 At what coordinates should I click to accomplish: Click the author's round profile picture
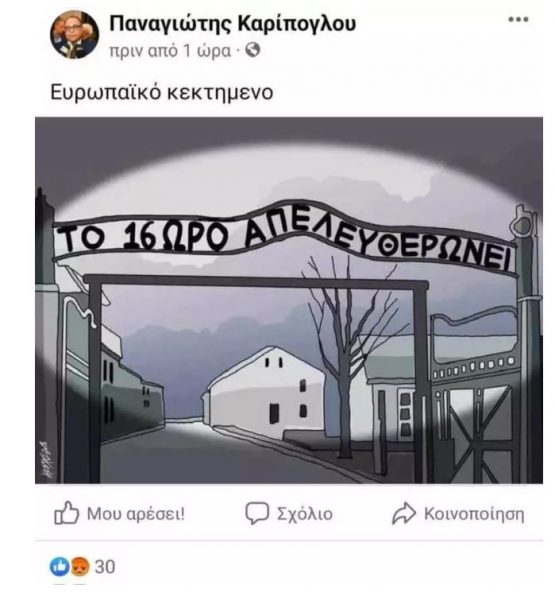(75, 34)
